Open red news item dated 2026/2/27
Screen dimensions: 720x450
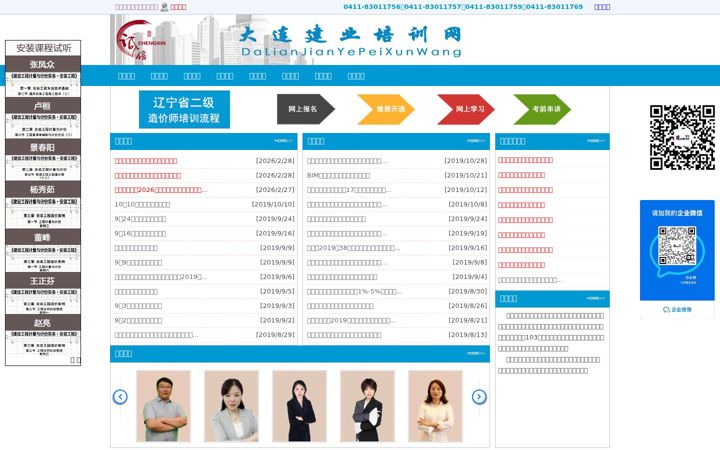tap(161, 190)
